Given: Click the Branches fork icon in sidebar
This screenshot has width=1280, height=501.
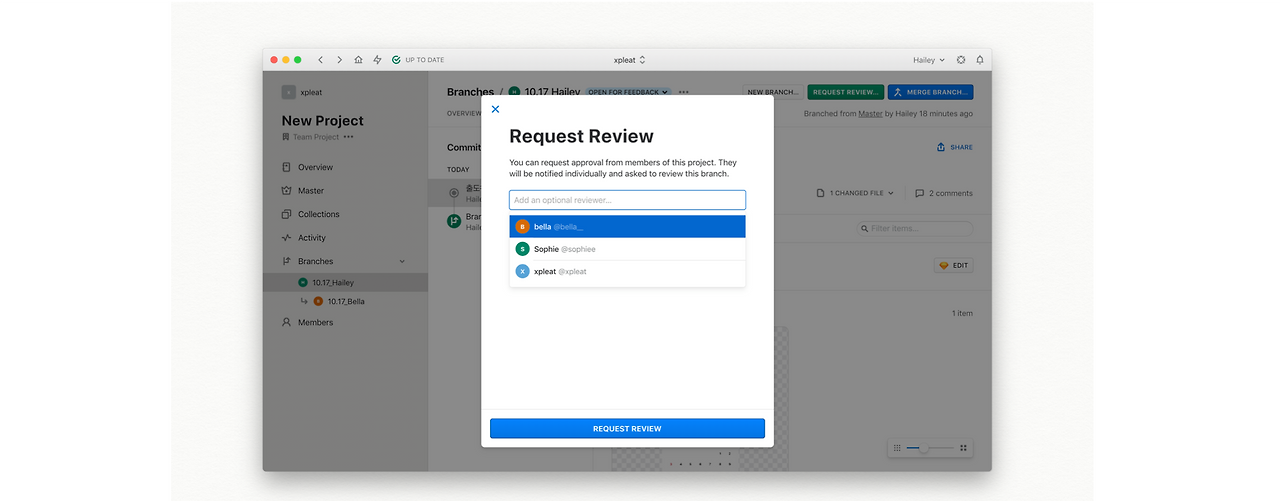Looking at the screenshot, I should pos(286,261).
